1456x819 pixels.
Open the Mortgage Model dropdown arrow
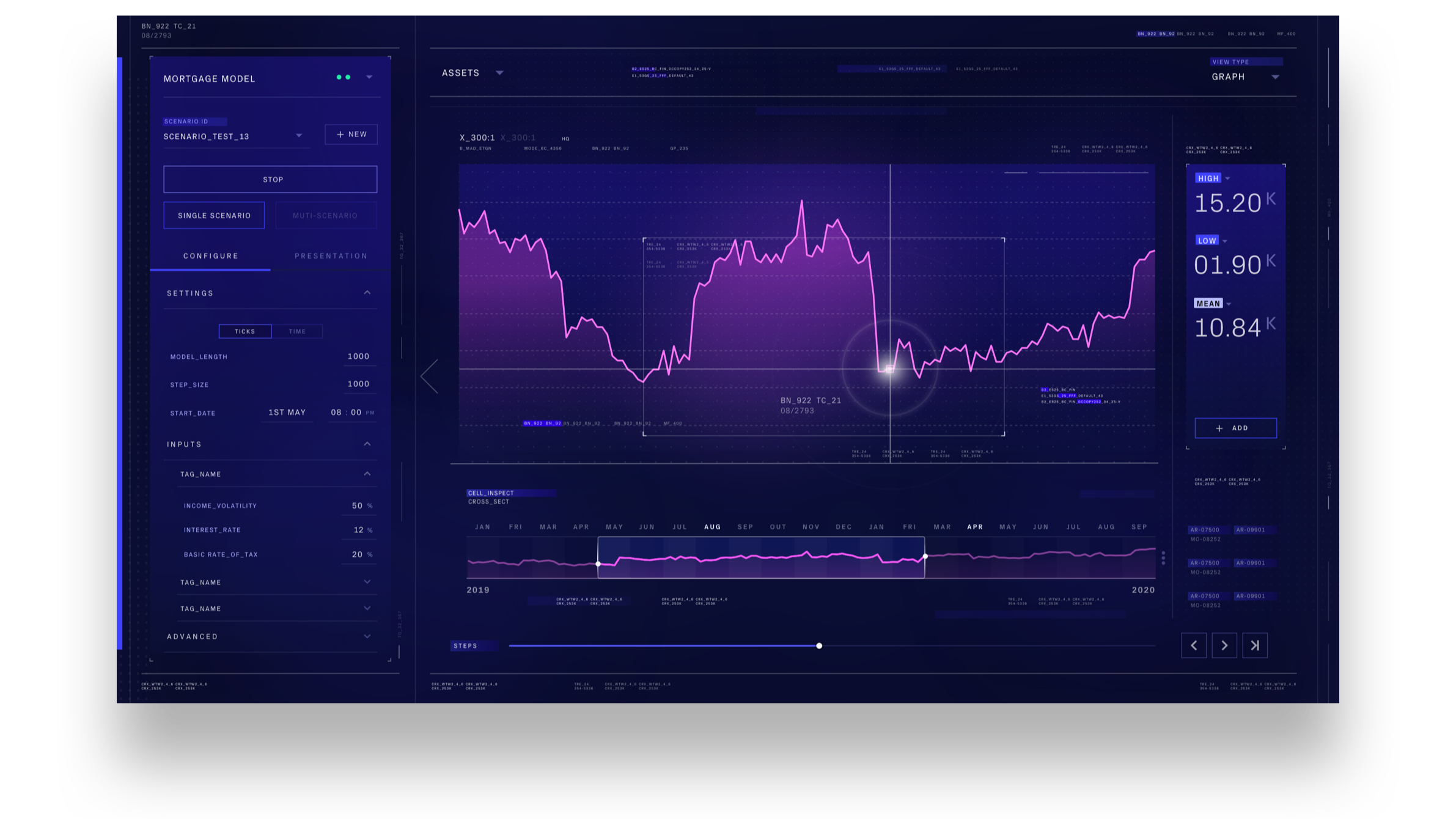(369, 77)
